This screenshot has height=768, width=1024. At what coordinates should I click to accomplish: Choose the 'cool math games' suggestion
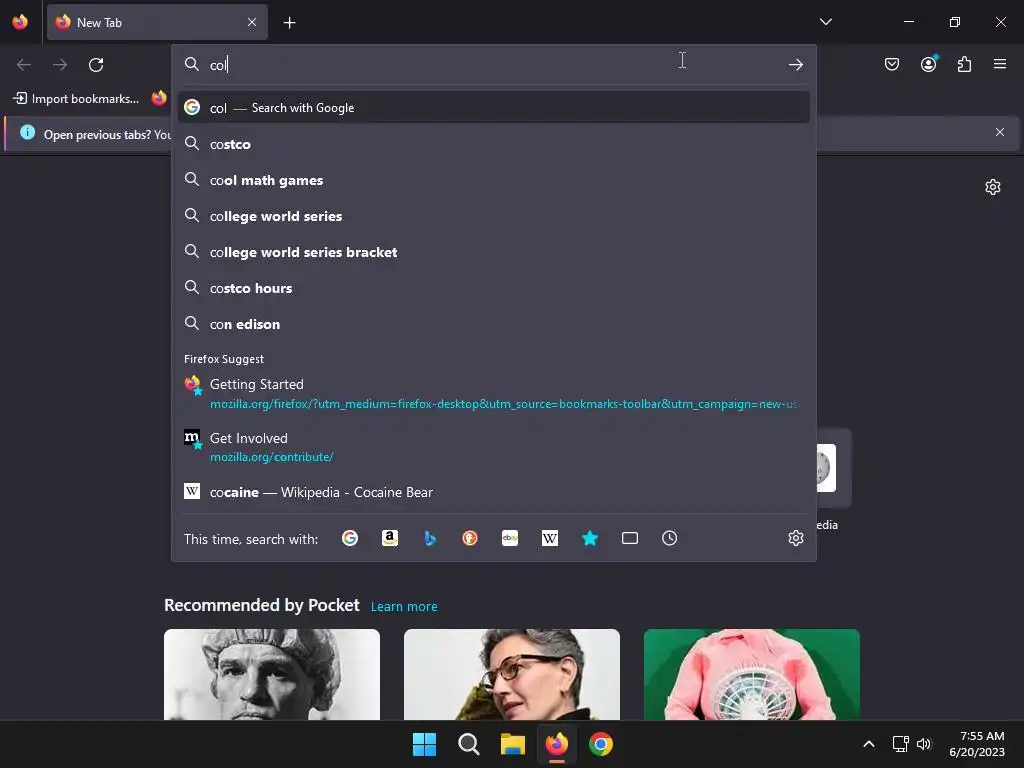[x=494, y=180]
